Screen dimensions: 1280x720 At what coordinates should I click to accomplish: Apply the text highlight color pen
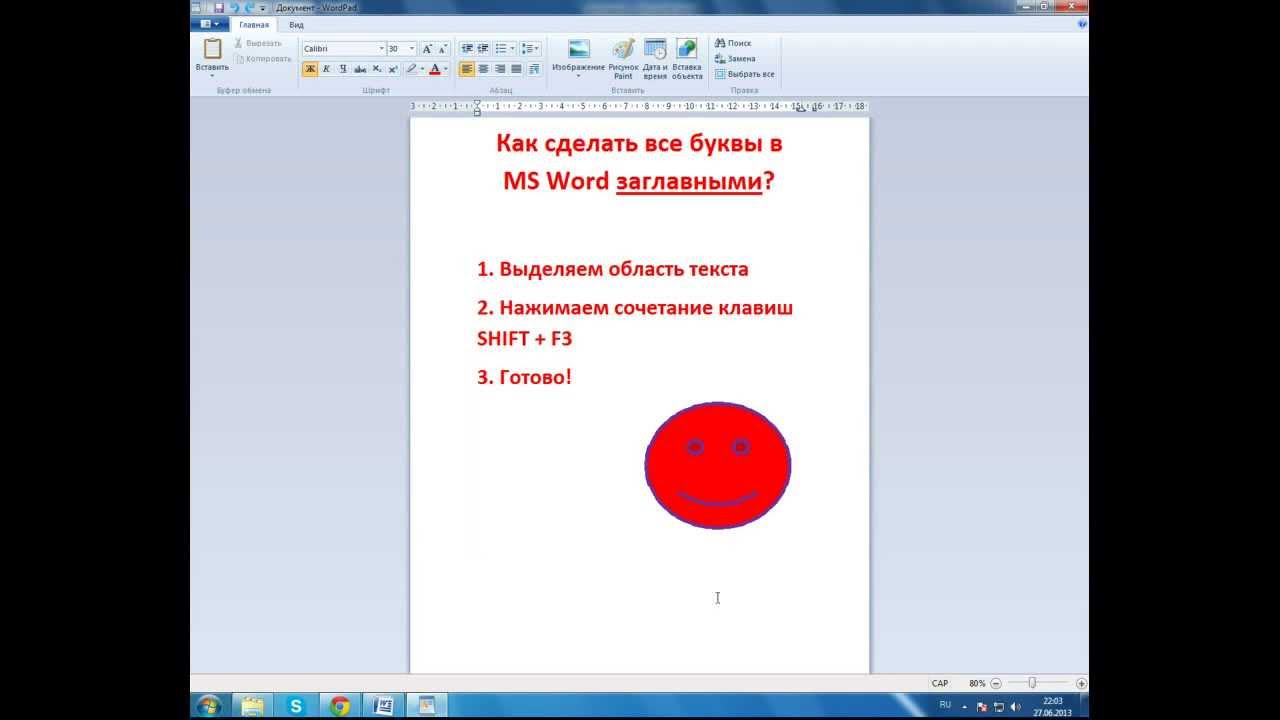click(x=411, y=69)
